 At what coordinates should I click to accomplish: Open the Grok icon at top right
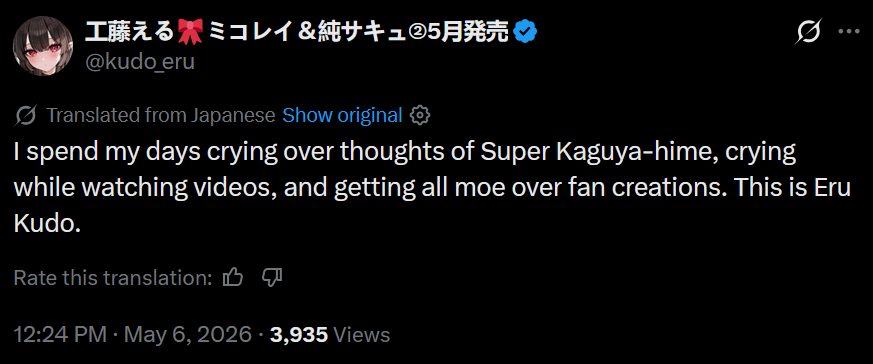(809, 33)
